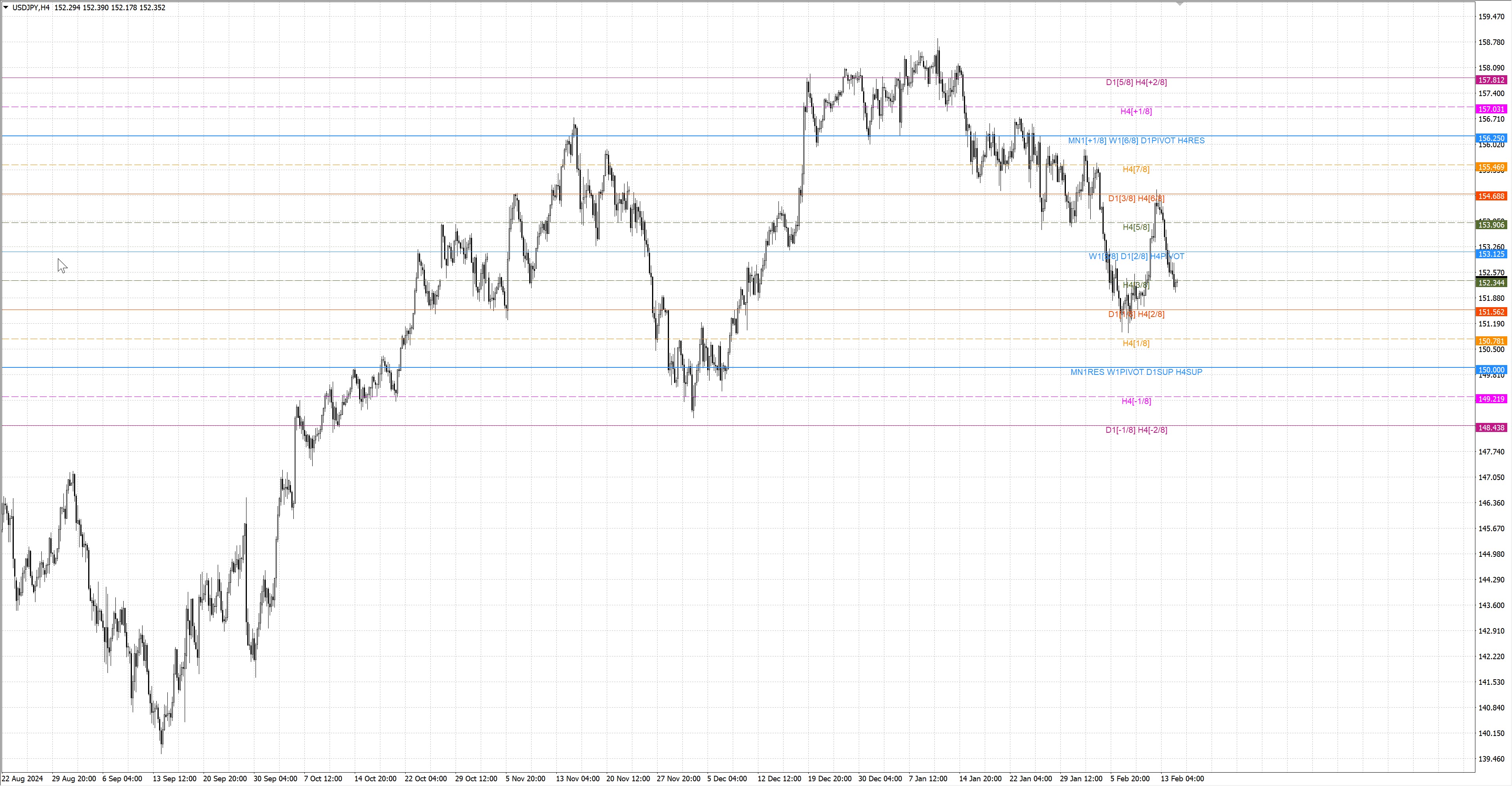Click the 152.344 current price tag

(x=1491, y=283)
